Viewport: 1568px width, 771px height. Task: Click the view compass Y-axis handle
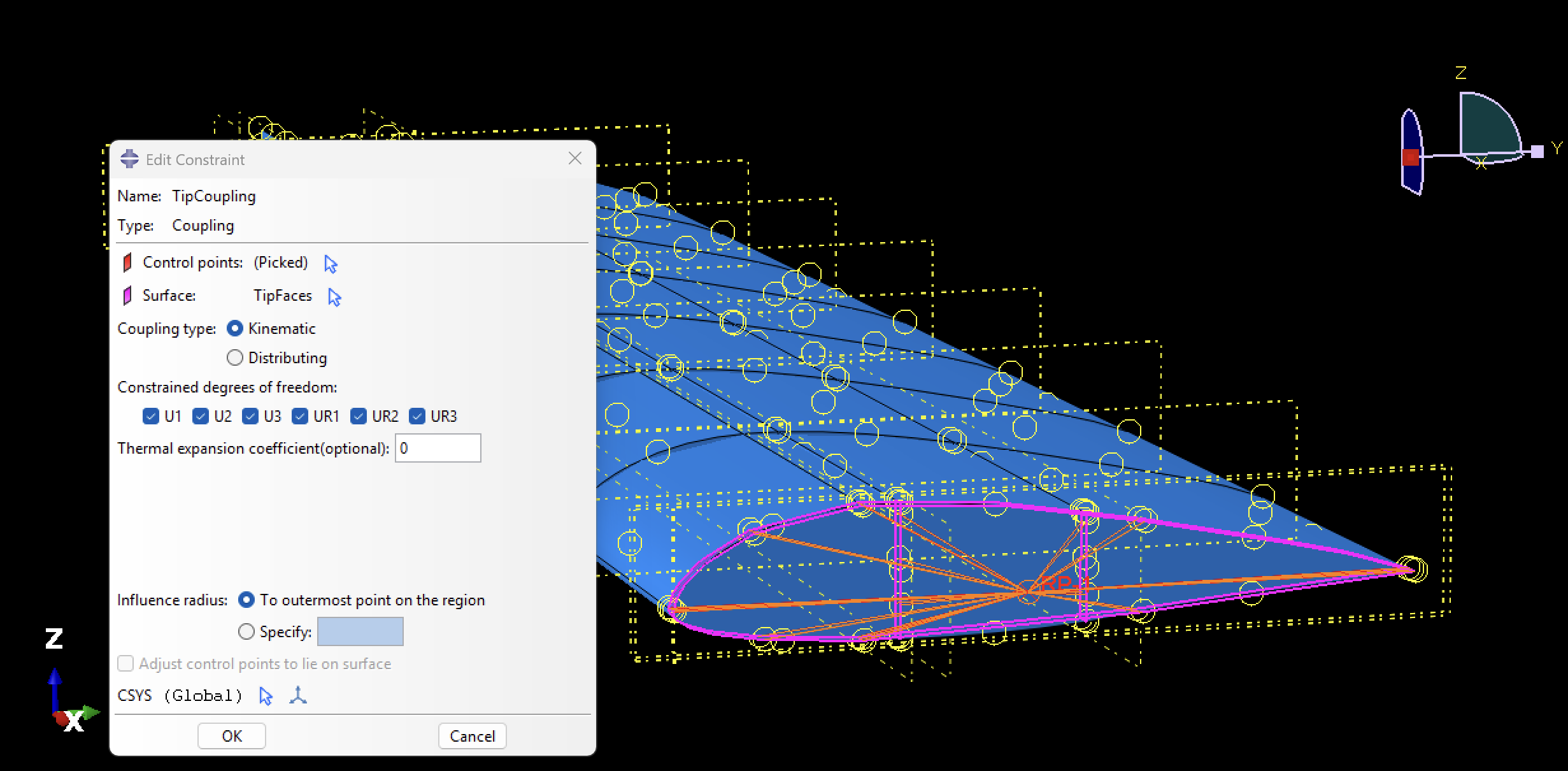click(1537, 152)
